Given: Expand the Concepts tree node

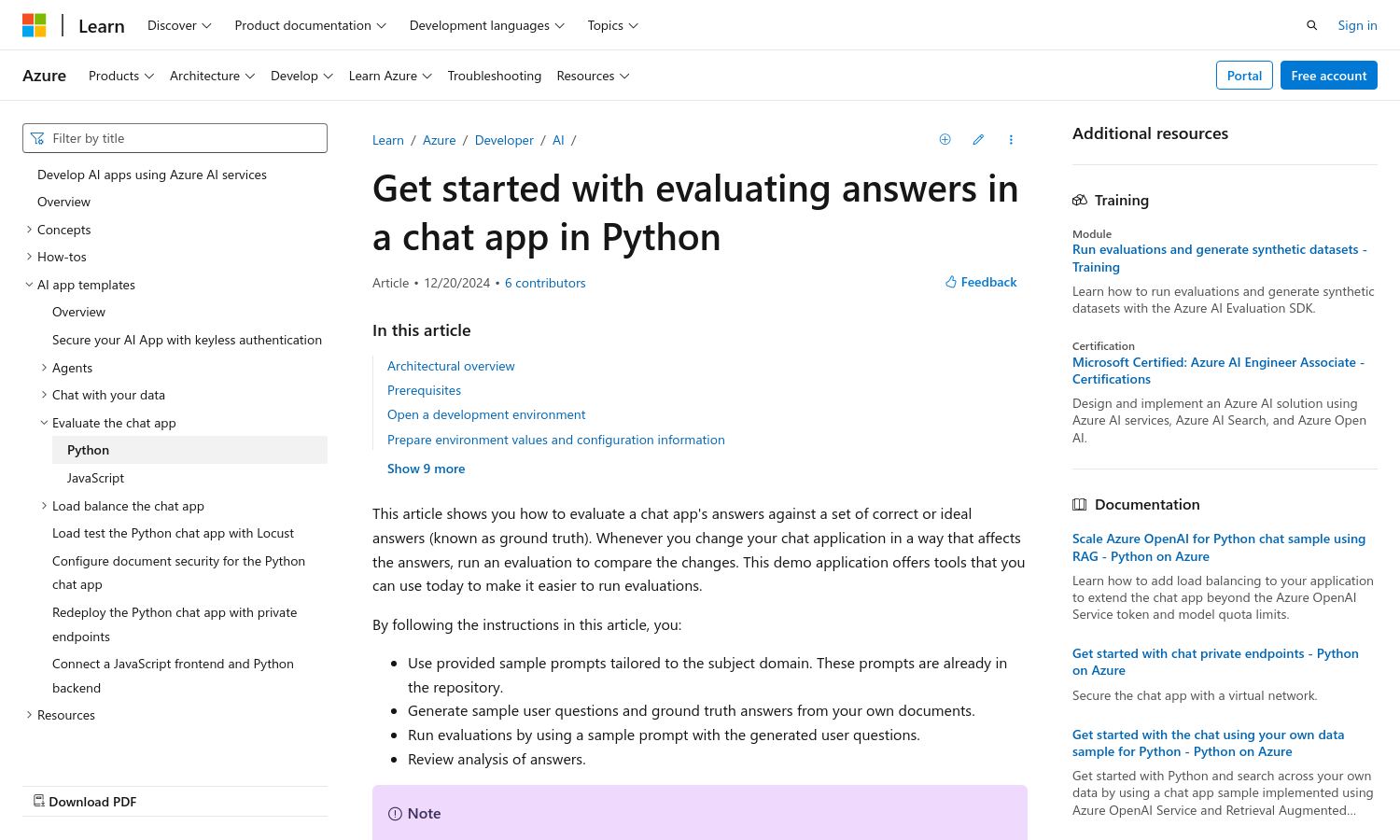Looking at the screenshot, I should click(29, 230).
